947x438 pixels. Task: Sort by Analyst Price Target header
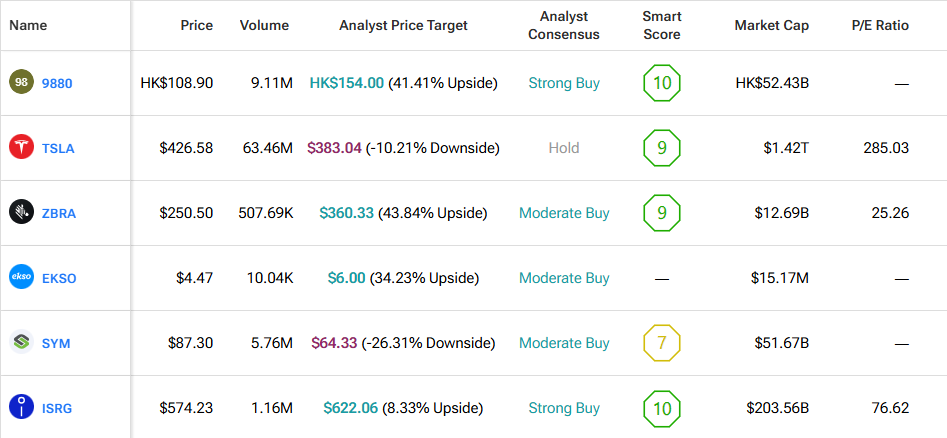403,25
